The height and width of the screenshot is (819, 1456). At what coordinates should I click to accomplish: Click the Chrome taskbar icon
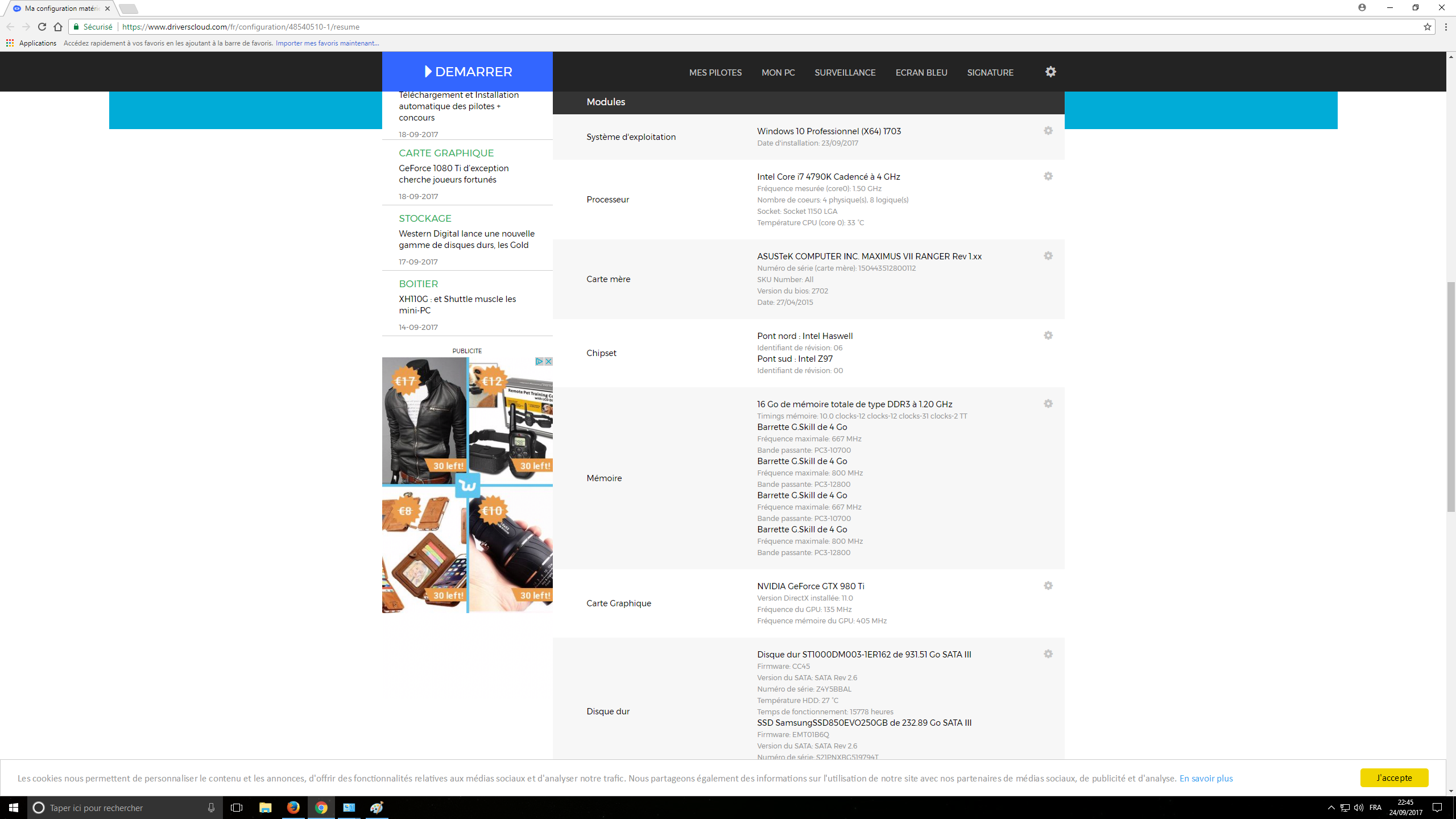tap(321, 808)
